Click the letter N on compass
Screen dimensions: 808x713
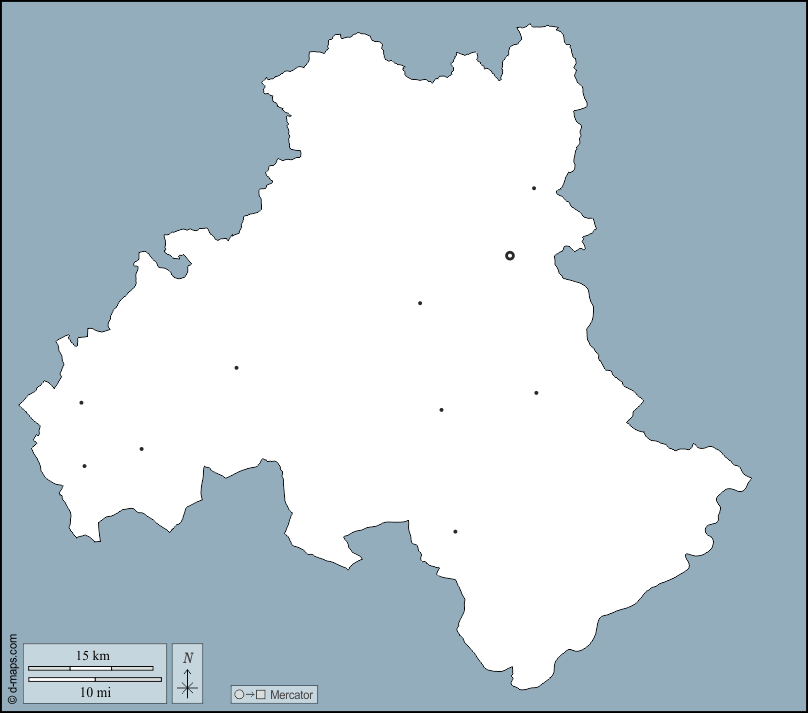click(187, 658)
